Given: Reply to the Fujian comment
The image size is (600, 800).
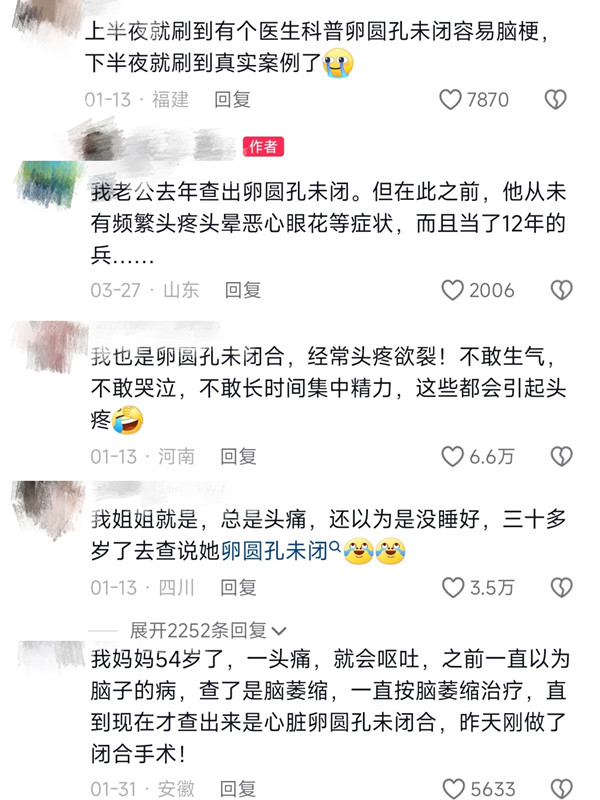Looking at the screenshot, I should pos(232,99).
